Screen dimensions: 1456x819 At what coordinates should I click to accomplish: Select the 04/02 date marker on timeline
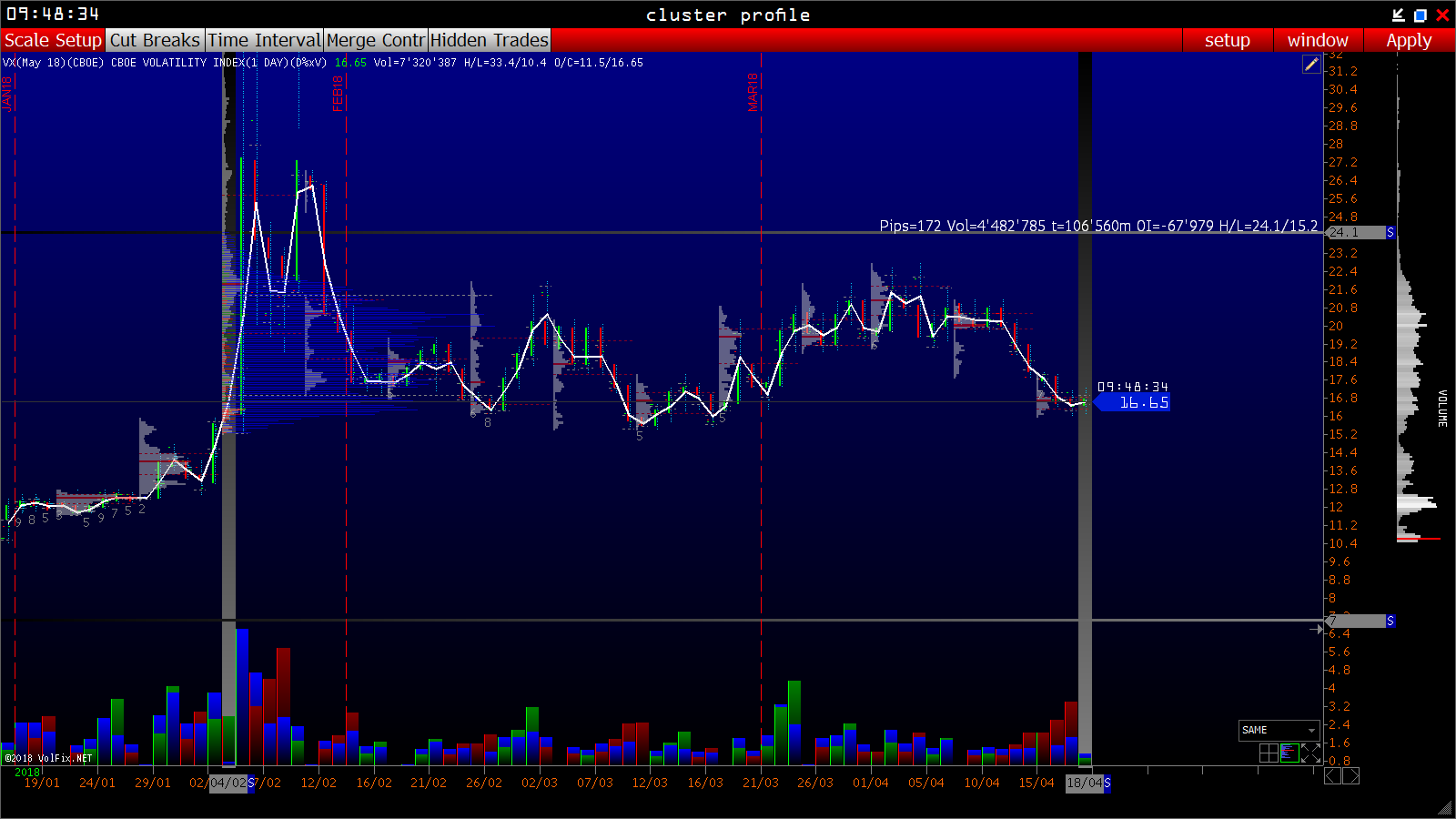pyautogui.click(x=228, y=783)
